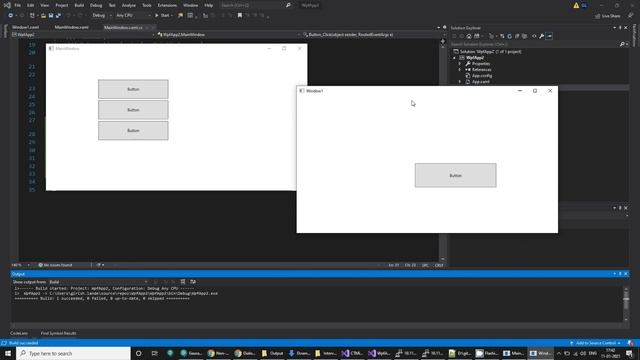The width and height of the screenshot is (640, 360).
Task: Open Output folder from taskbar
Action: (272, 353)
